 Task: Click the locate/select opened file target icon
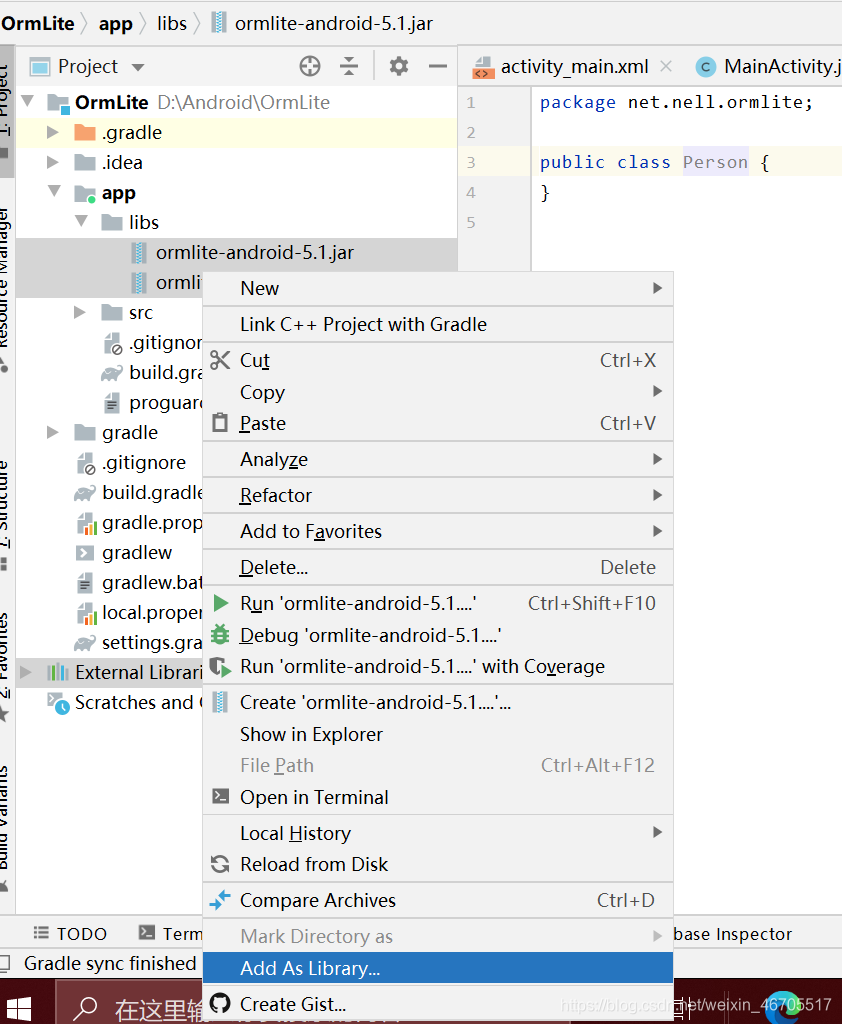310,66
